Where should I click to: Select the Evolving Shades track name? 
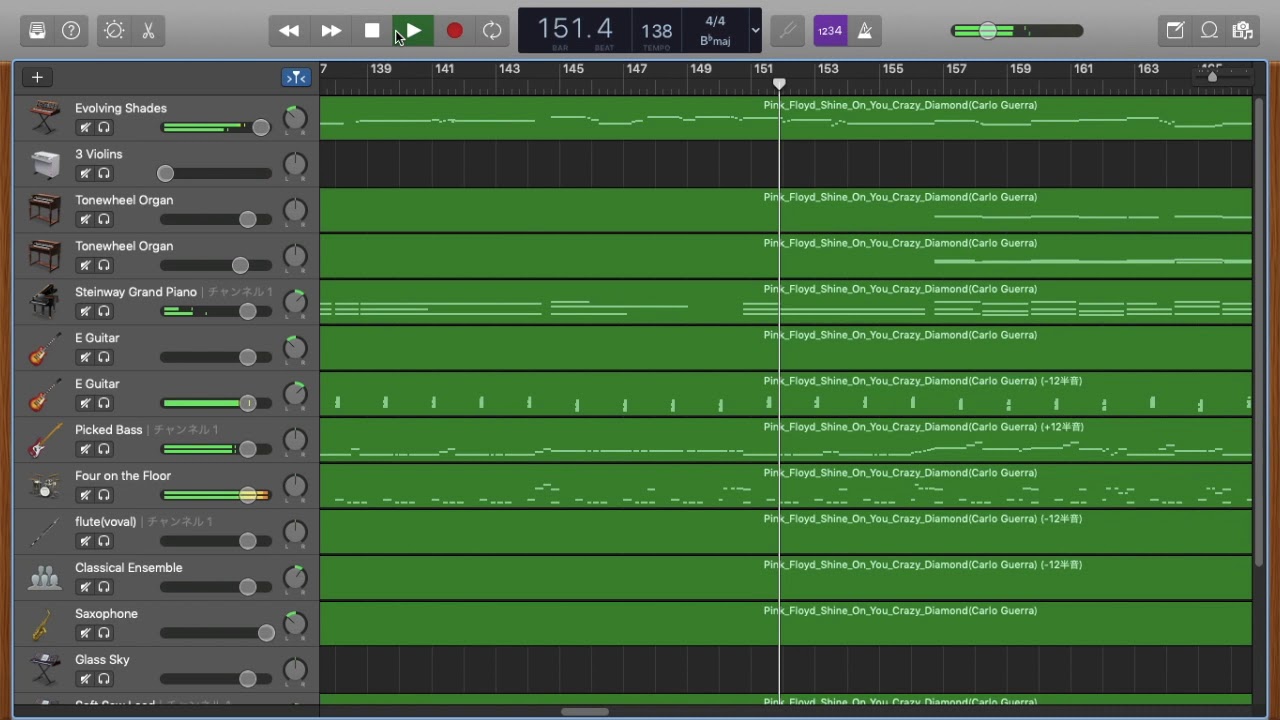(x=121, y=108)
